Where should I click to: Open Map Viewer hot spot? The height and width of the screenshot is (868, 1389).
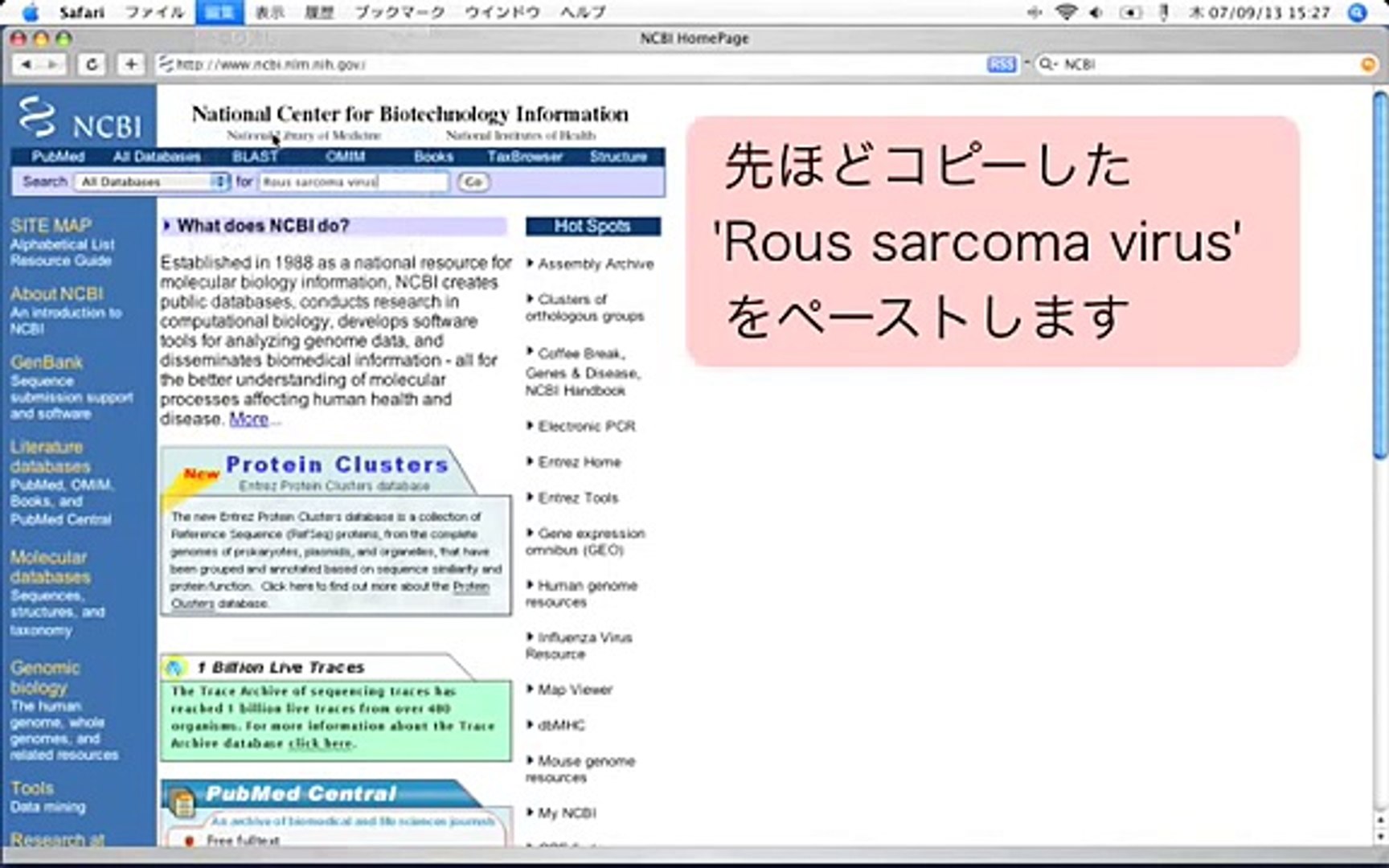[575, 690]
